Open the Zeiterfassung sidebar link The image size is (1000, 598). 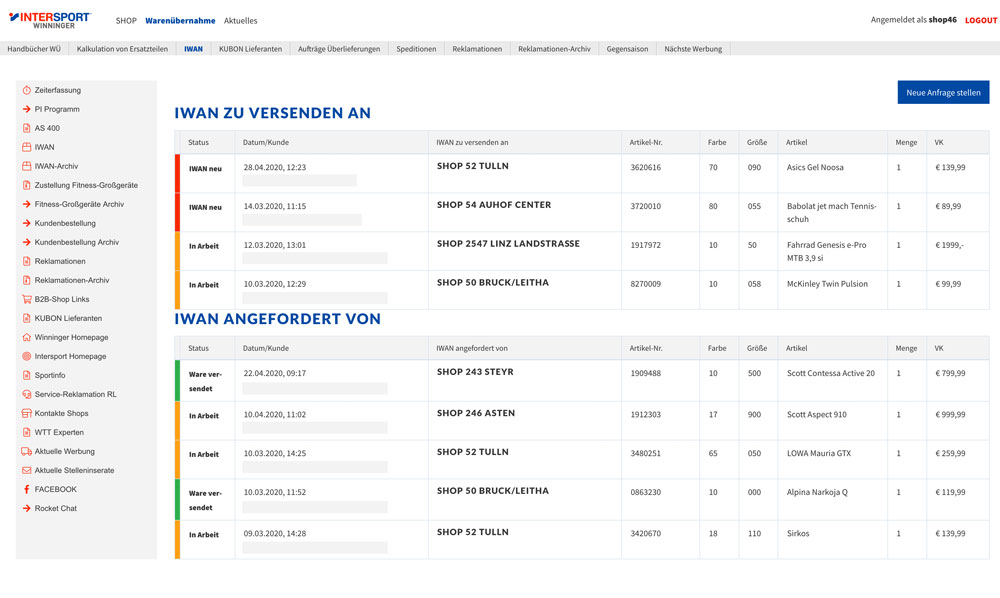click(x=57, y=91)
